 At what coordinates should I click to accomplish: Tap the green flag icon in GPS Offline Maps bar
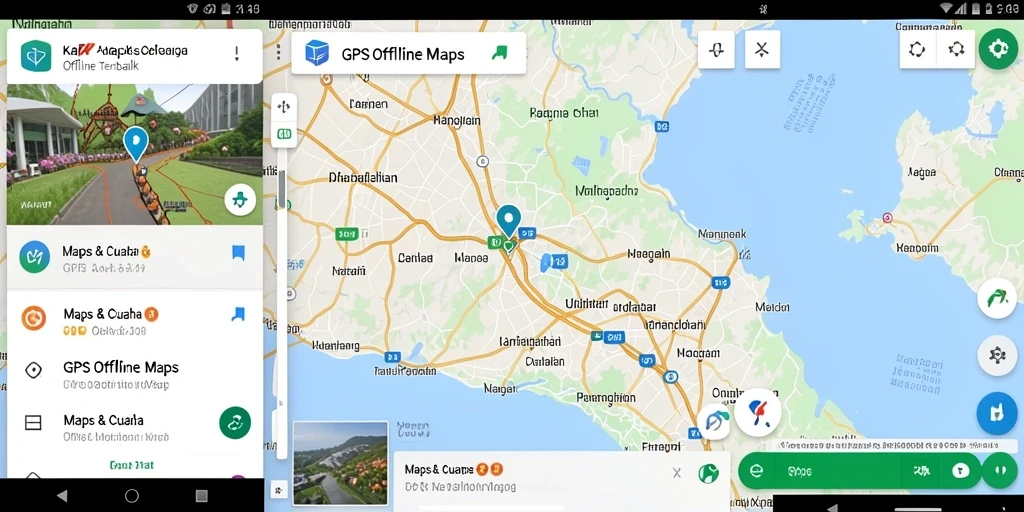click(499, 54)
